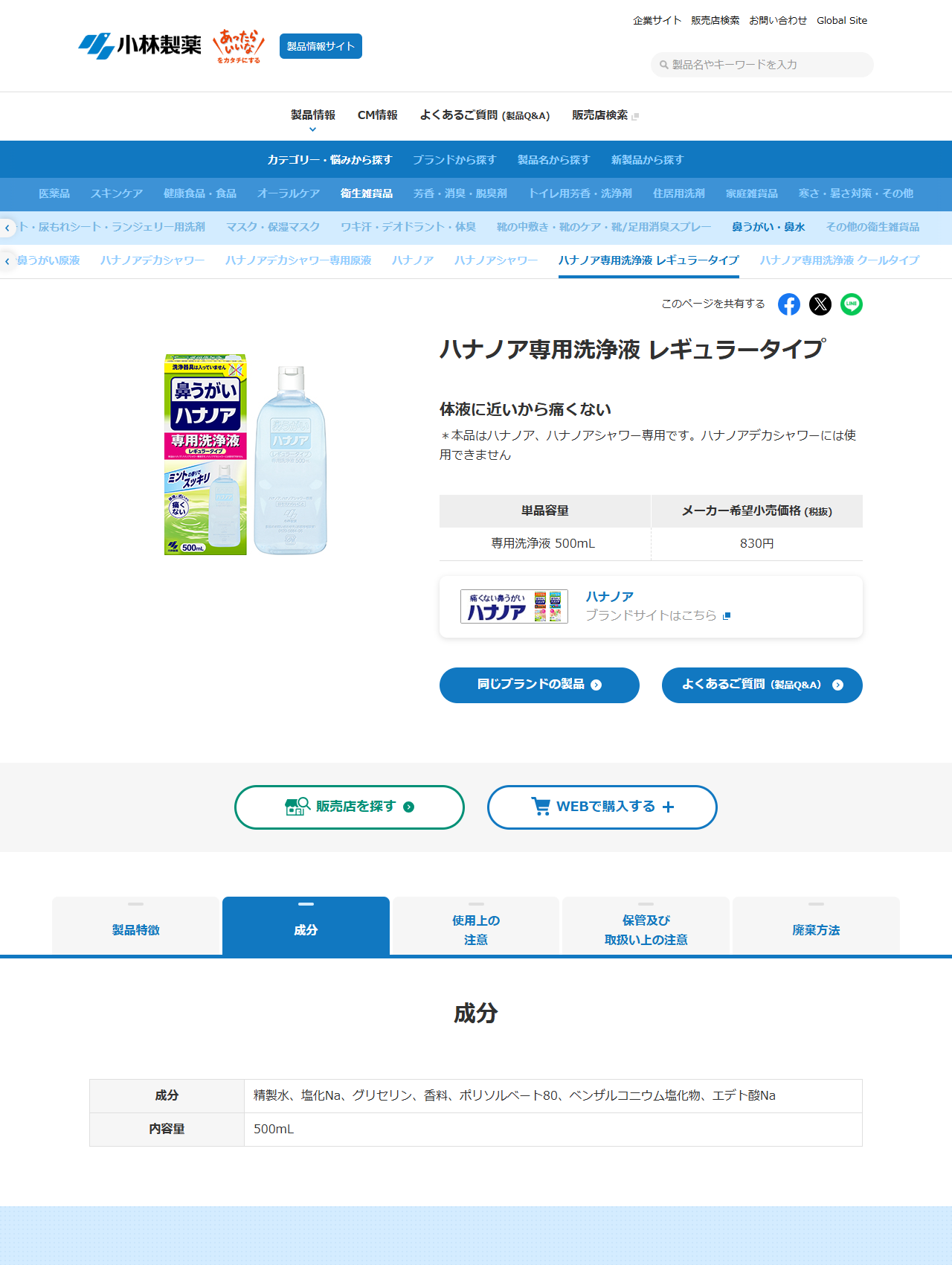952x1265 pixels.
Task: Expand the 製品情報 menu
Action: (313, 115)
